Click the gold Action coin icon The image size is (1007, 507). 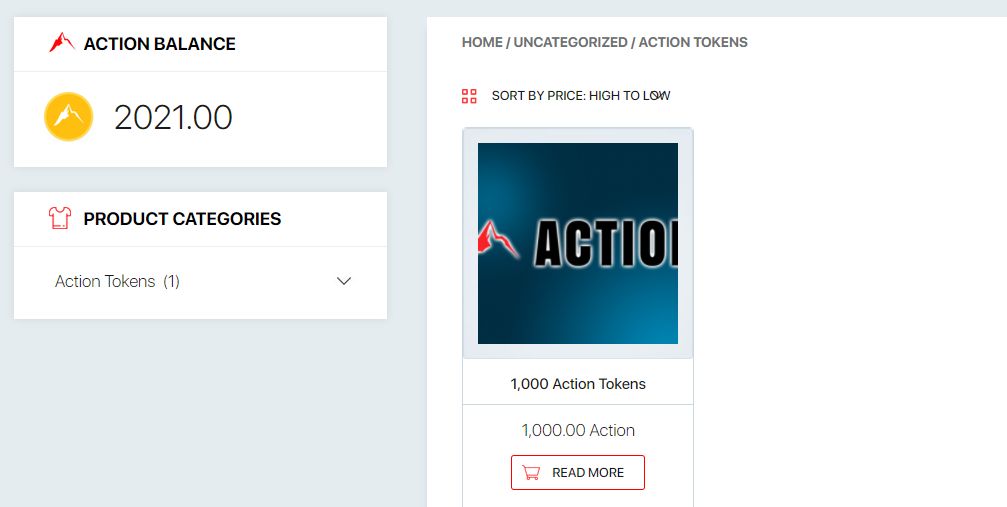68,117
